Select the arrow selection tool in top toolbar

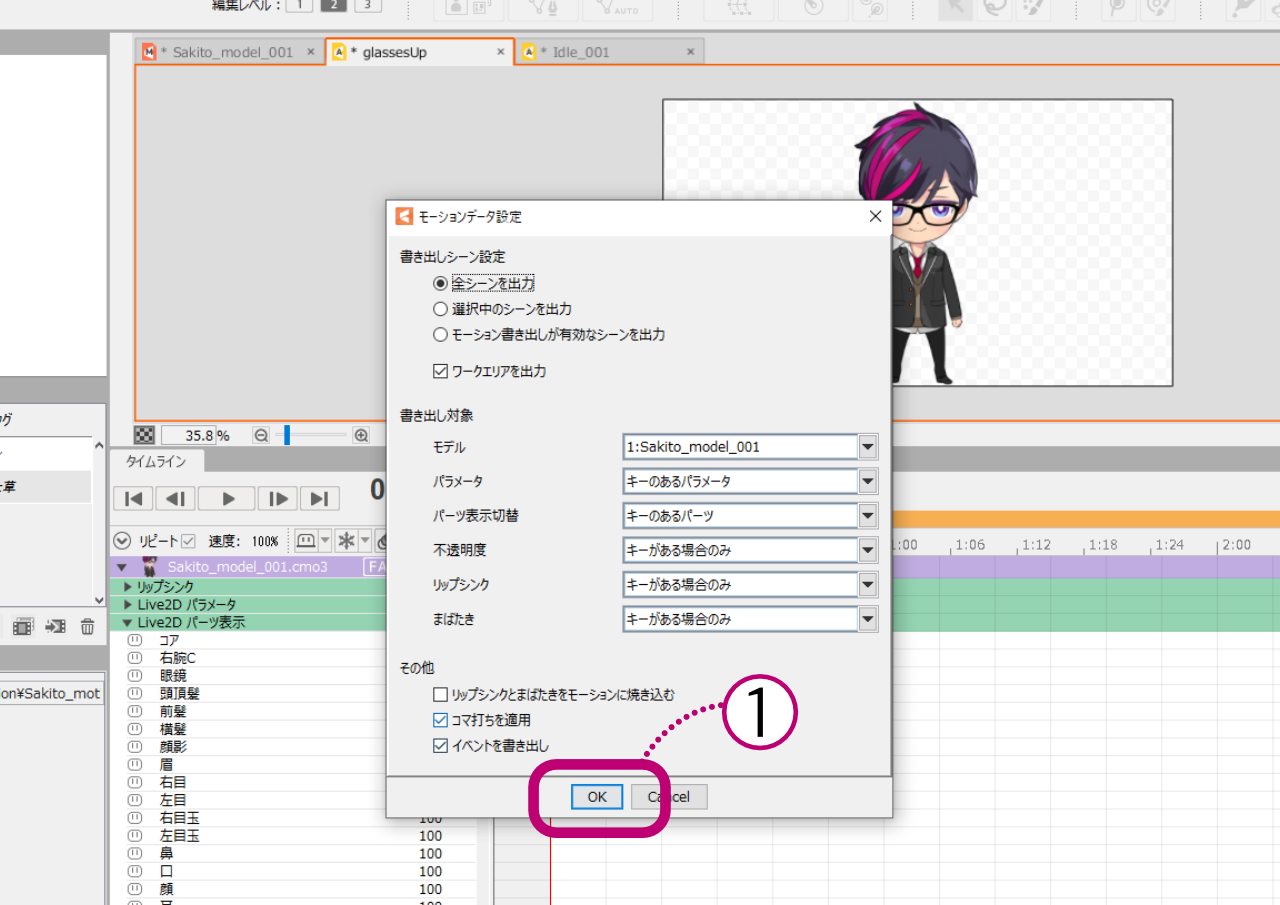[x=954, y=7]
